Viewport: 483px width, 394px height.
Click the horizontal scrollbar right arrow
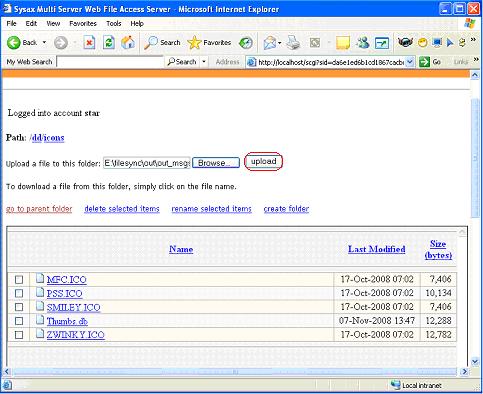[x=464, y=371]
